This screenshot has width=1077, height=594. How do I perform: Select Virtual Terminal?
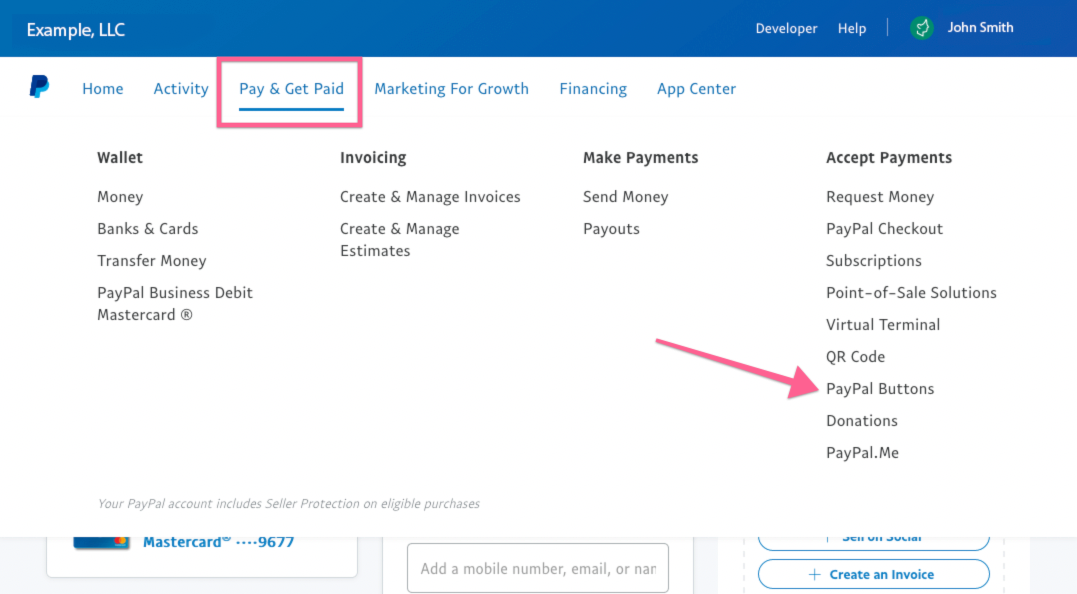tap(883, 325)
